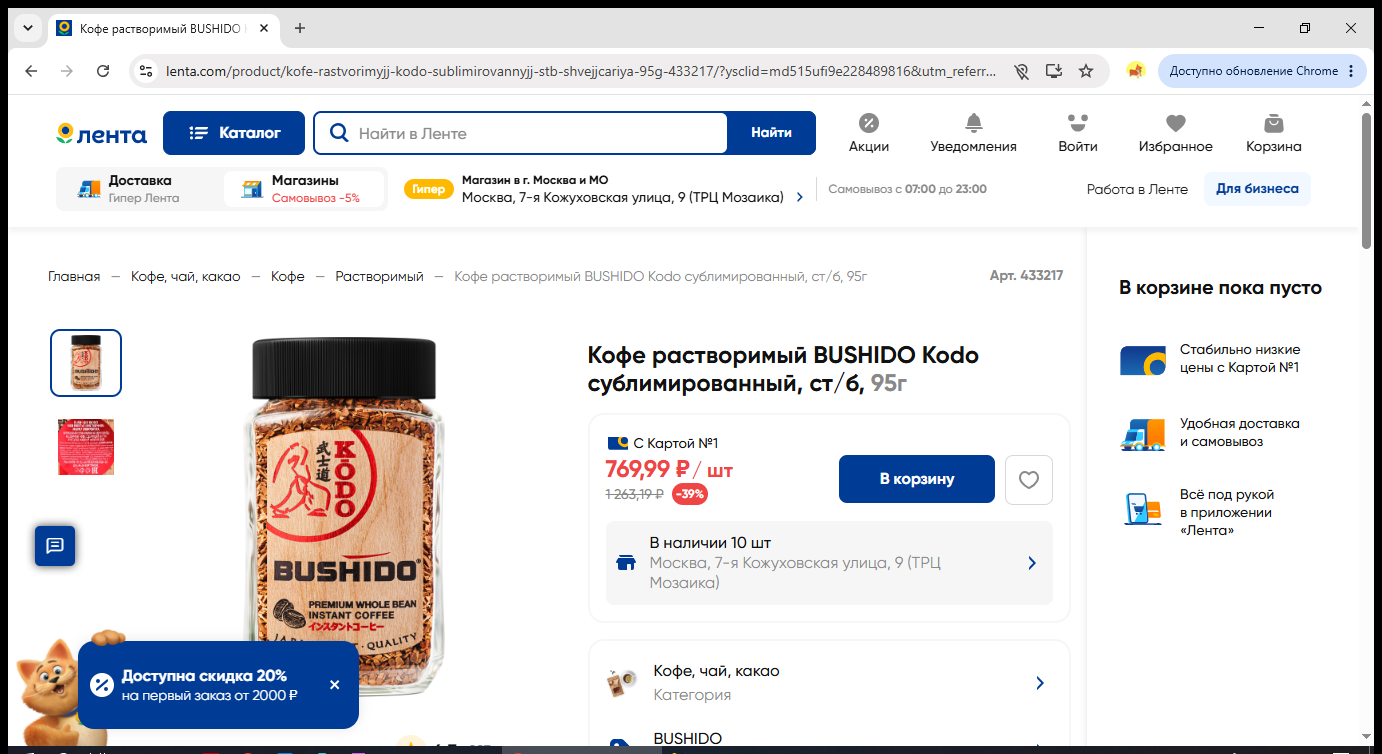The width and height of the screenshot is (1382, 754).
Task: Go to Кофе, чай, какао breadcrumb
Action: [186, 276]
